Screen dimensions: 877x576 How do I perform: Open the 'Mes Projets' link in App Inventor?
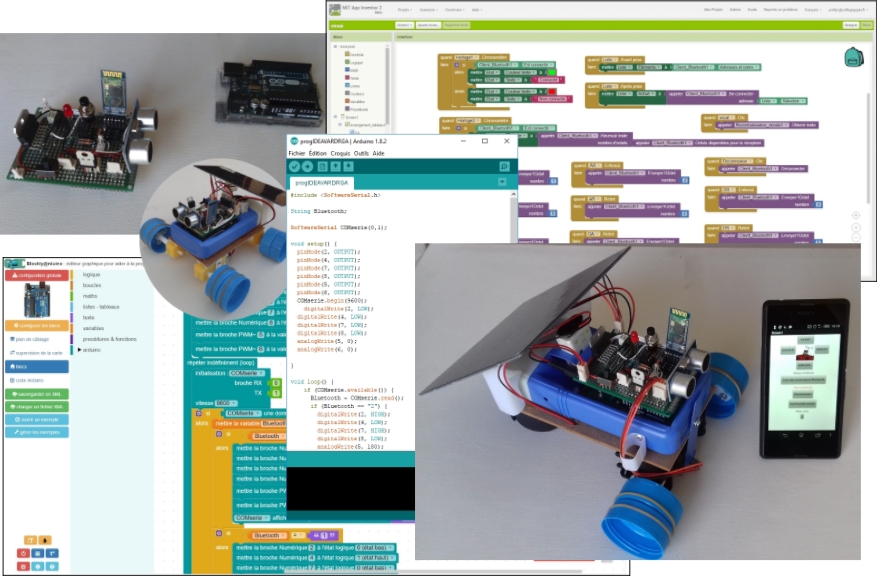[x=713, y=10]
